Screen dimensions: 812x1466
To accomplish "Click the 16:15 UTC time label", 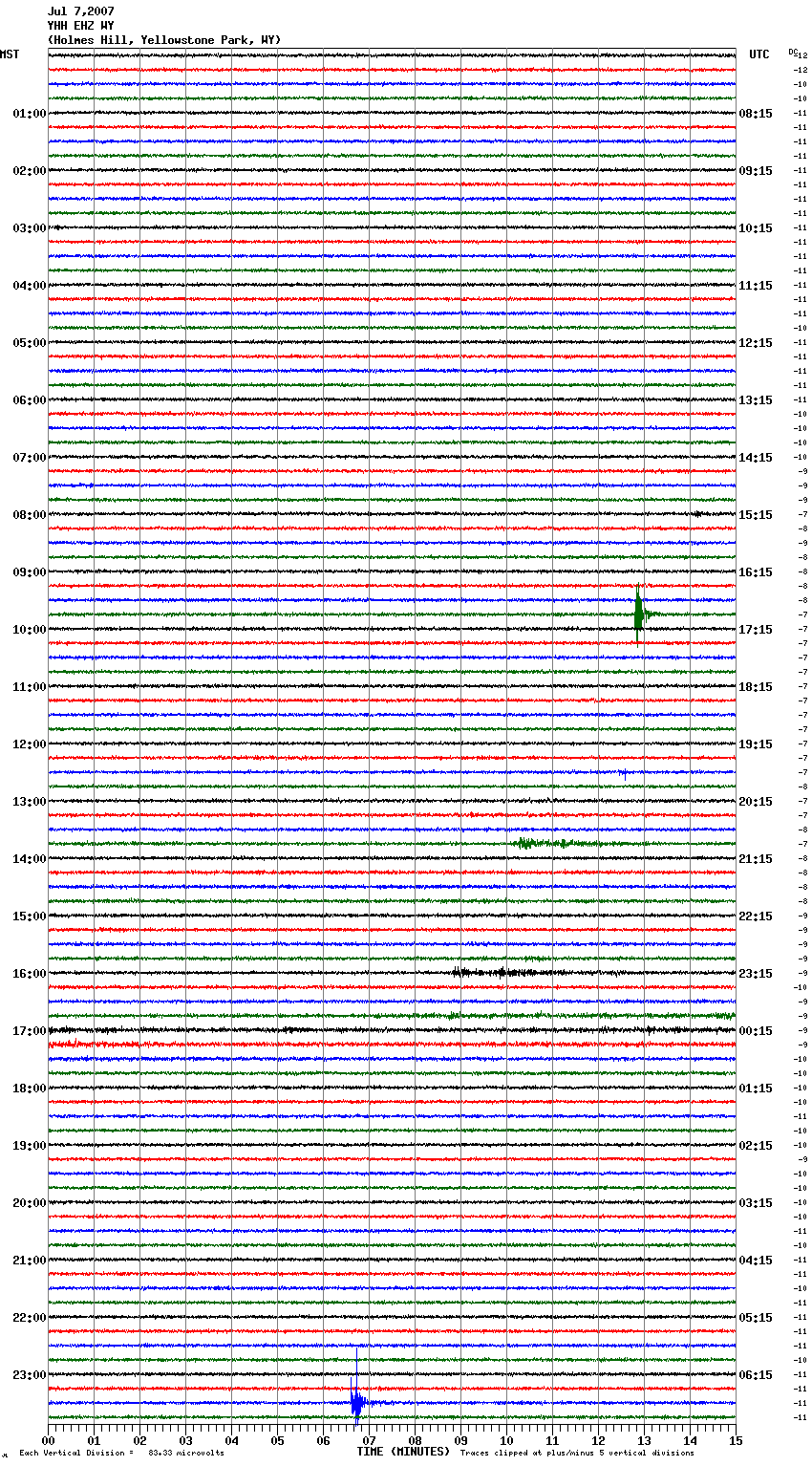I will click(x=756, y=572).
